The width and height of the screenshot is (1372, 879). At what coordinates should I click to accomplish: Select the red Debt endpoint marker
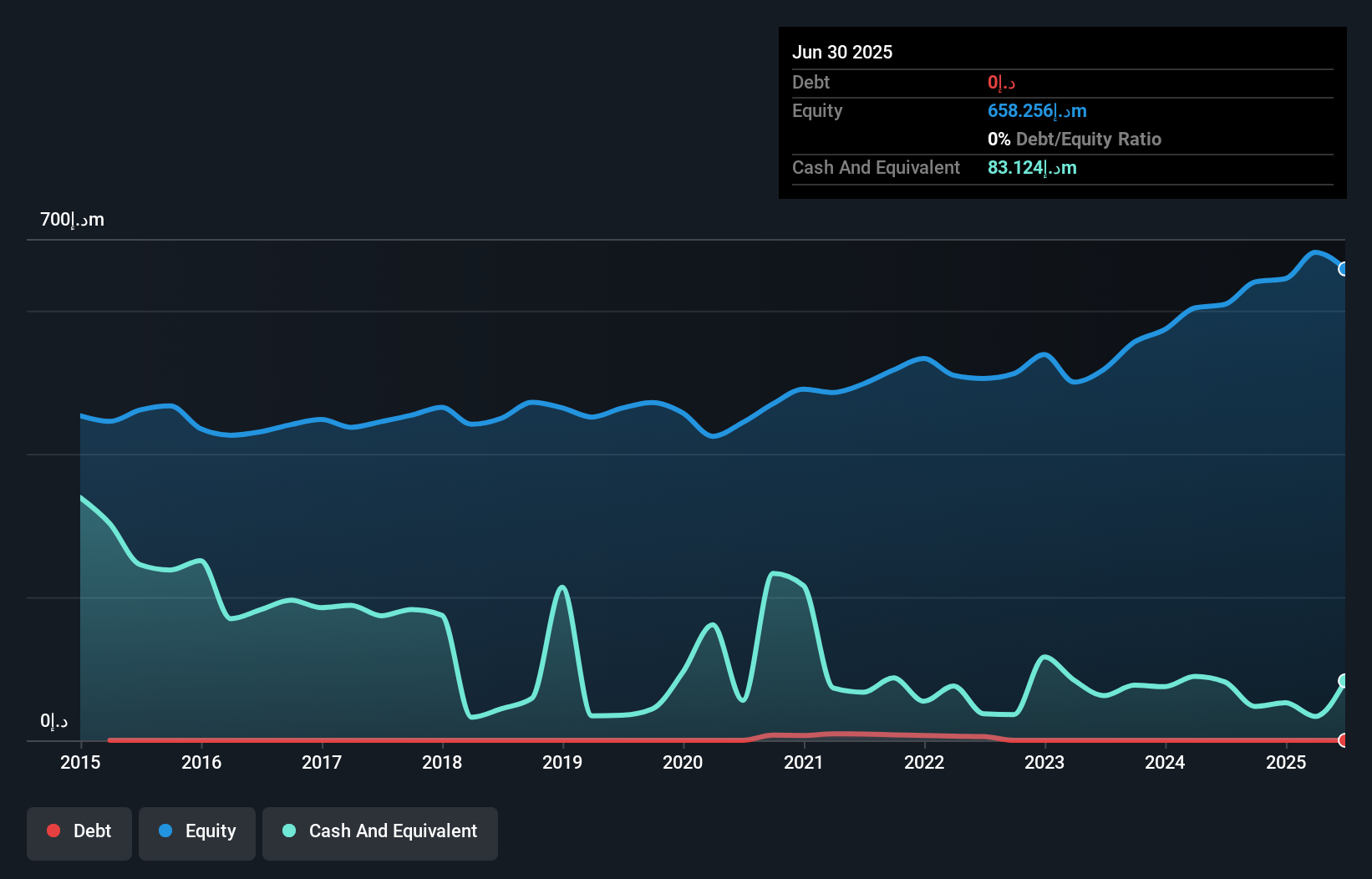tap(1344, 740)
